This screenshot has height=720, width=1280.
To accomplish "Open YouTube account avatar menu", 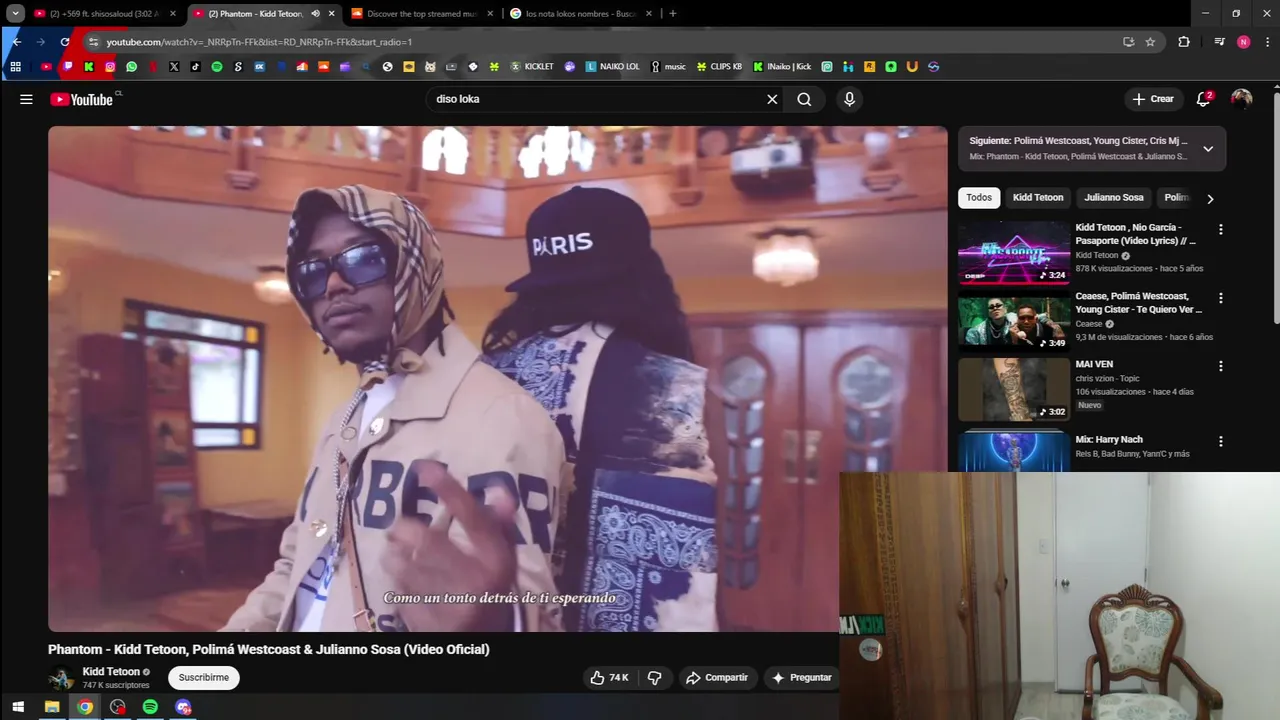I will coord(1241,99).
